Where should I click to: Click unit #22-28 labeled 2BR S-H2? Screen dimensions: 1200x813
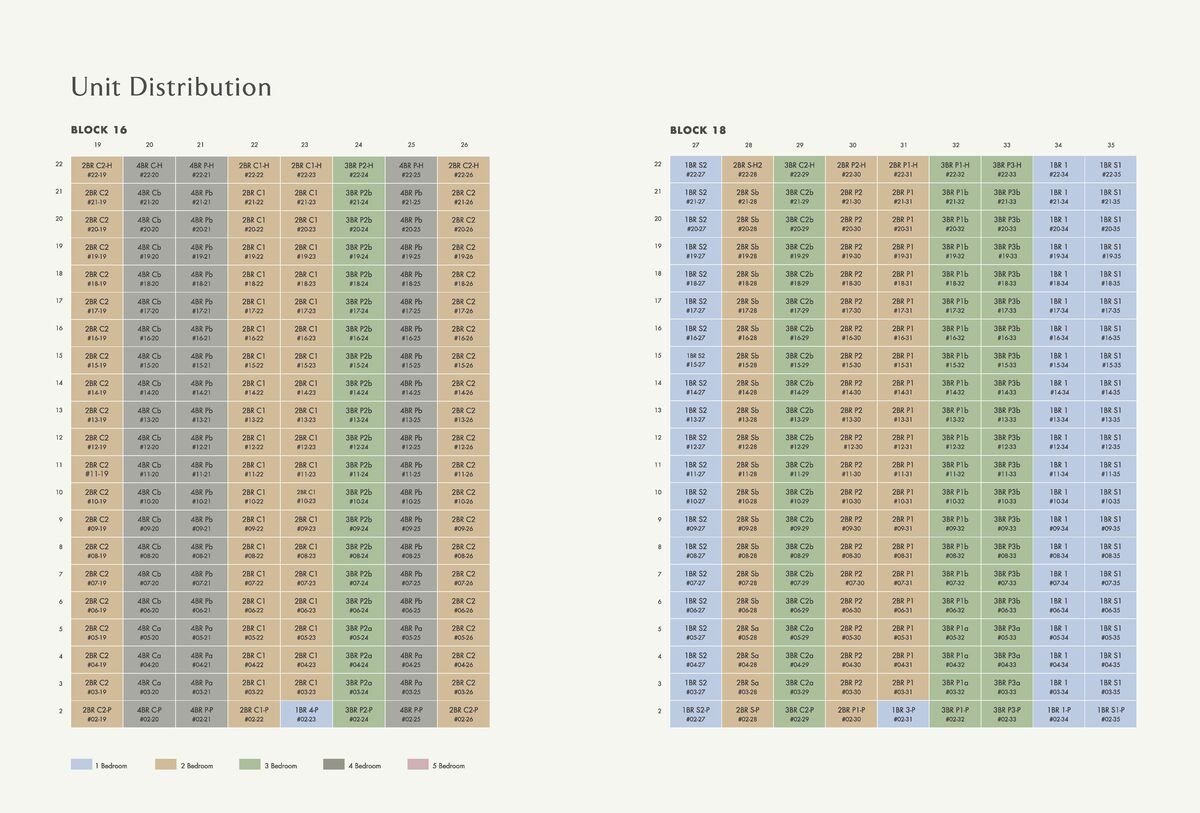pyautogui.click(x=748, y=170)
